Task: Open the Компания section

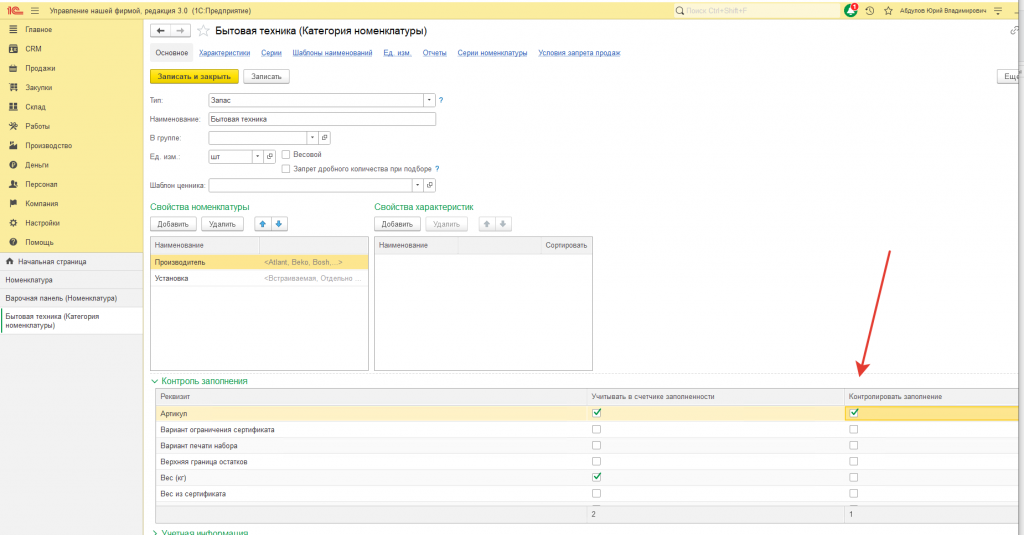Action: pos(42,204)
